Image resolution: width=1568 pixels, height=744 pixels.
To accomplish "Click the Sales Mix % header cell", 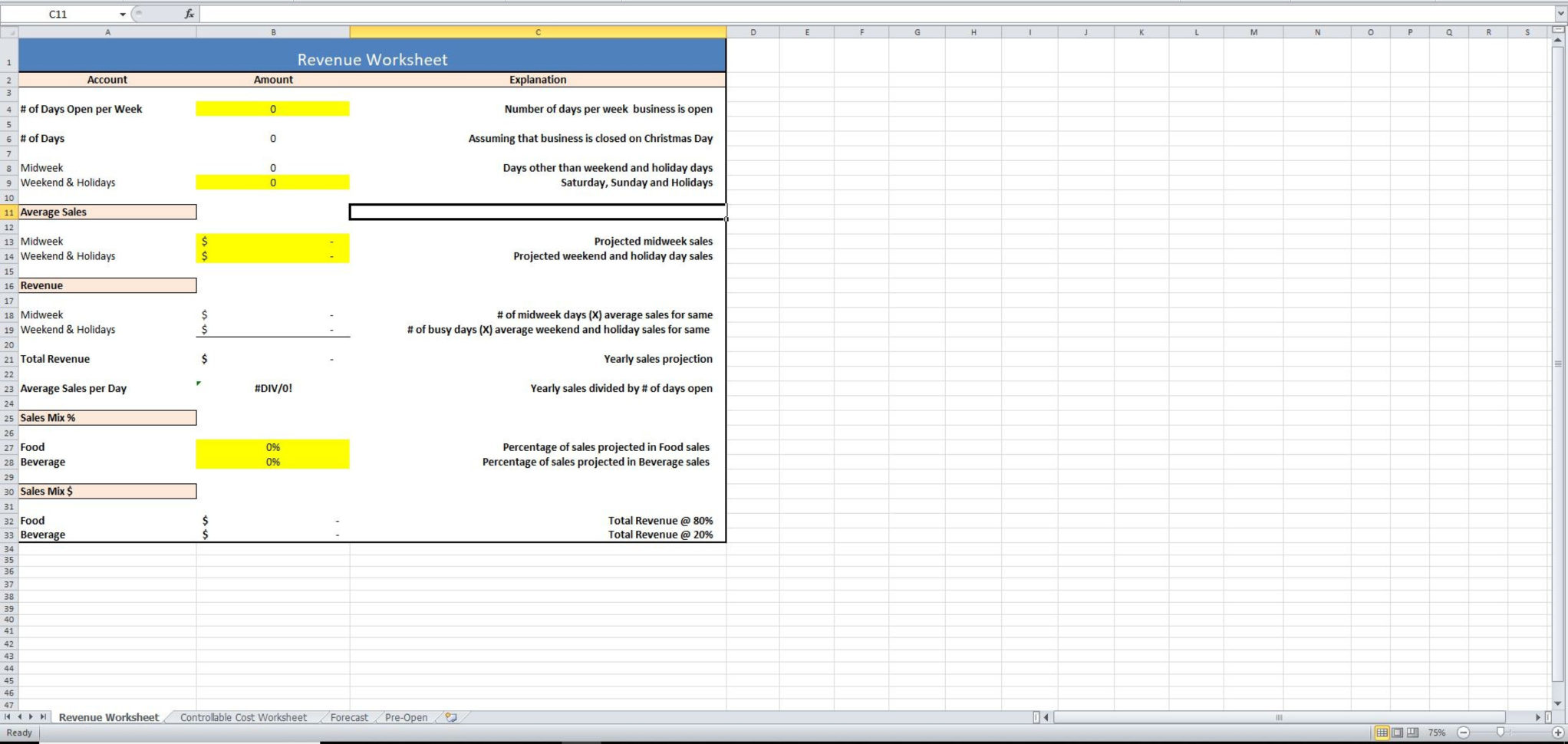I will coord(107,417).
